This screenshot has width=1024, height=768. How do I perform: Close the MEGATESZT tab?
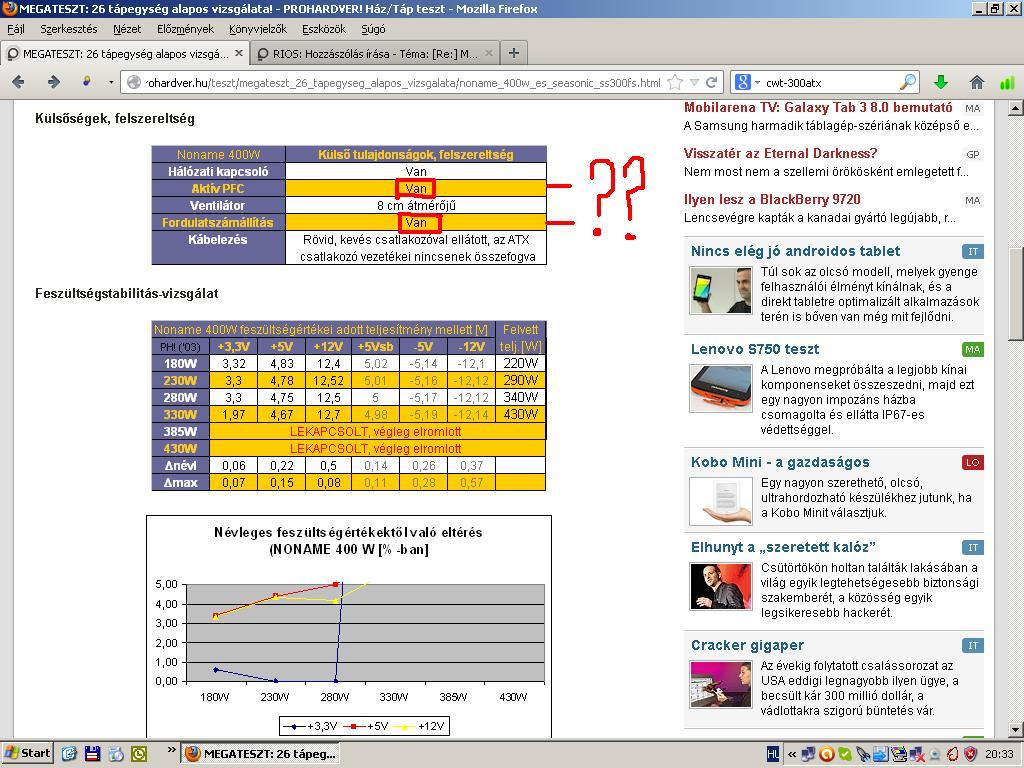coord(239,53)
